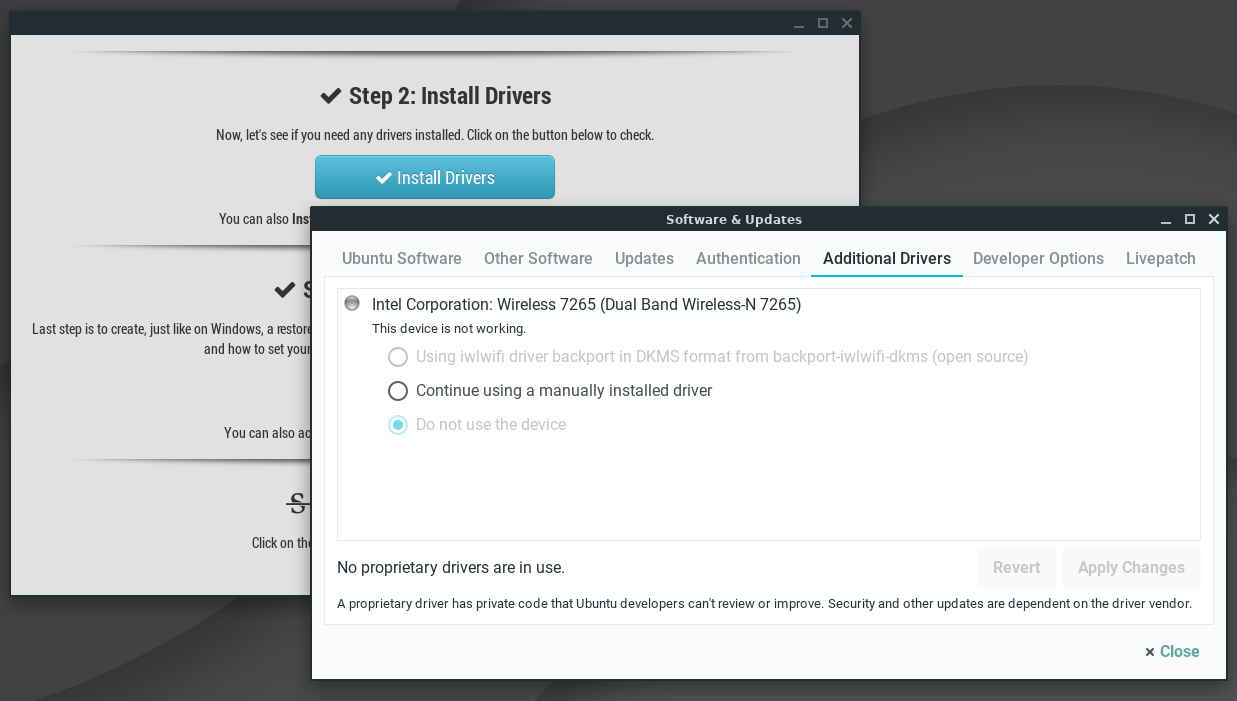Screen dimensions: 1237x701
Task: Click the Install Drivers button in welcome window
Action: pos(435,177)
